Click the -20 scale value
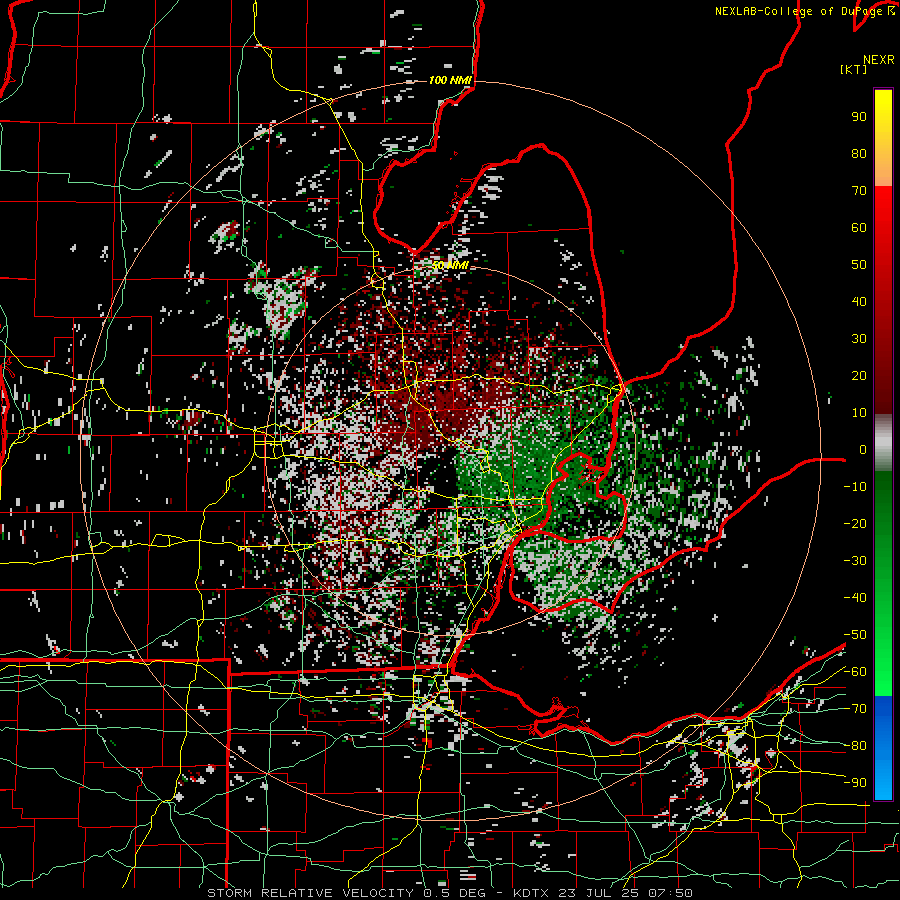The width and height of the screenshot is (900, 900). pos(855,524)
